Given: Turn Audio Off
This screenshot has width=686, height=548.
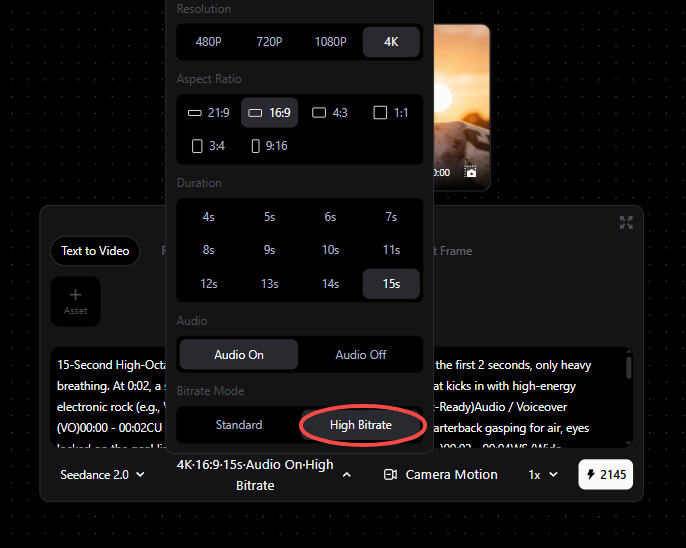Looking at the screenshot, I should [x=360, y=355].
